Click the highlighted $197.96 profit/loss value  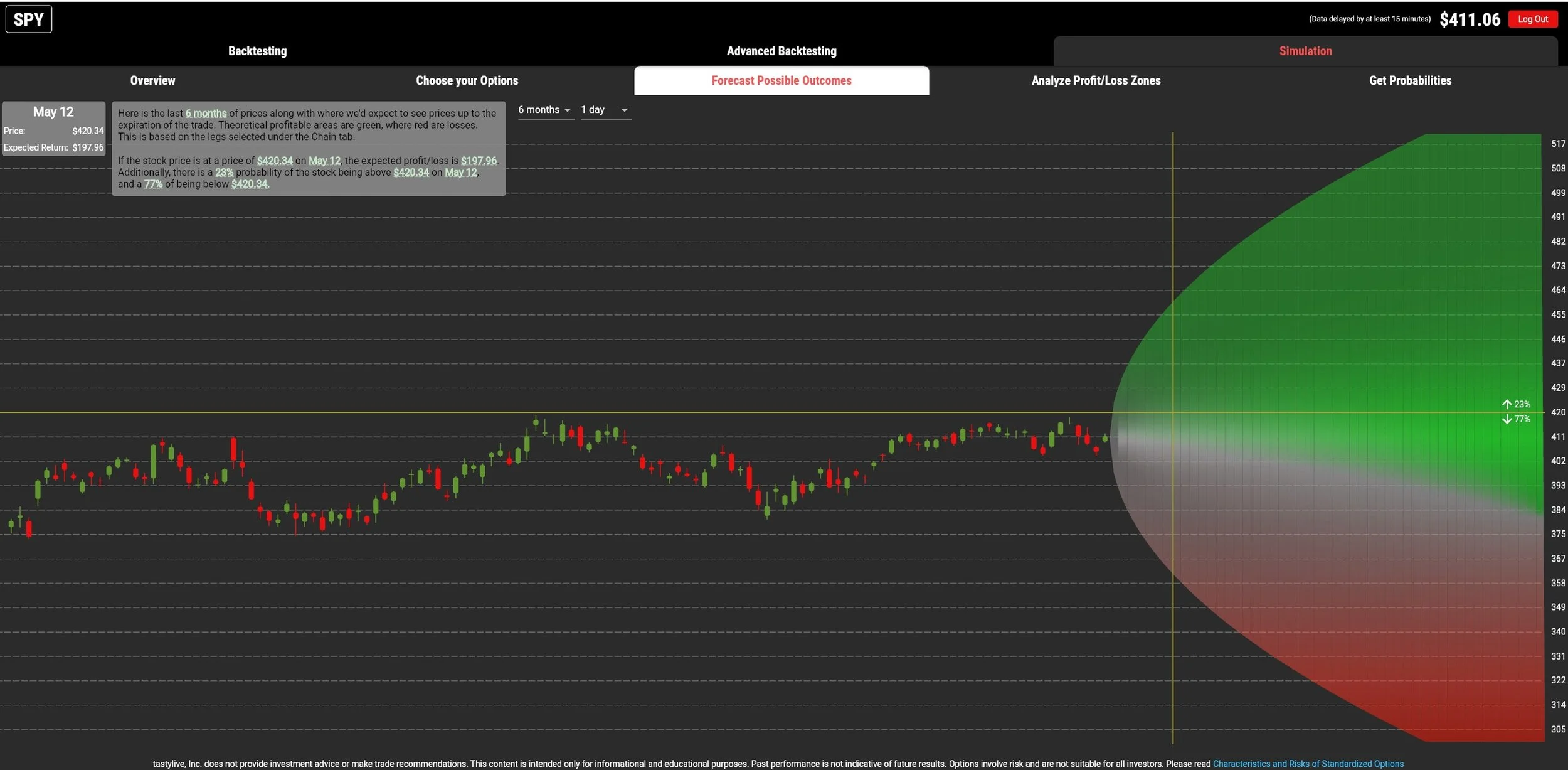coord(479,161)
